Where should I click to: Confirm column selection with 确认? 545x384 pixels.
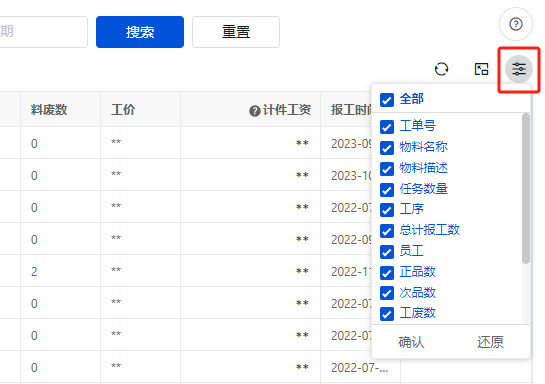[x=411, y=342]
